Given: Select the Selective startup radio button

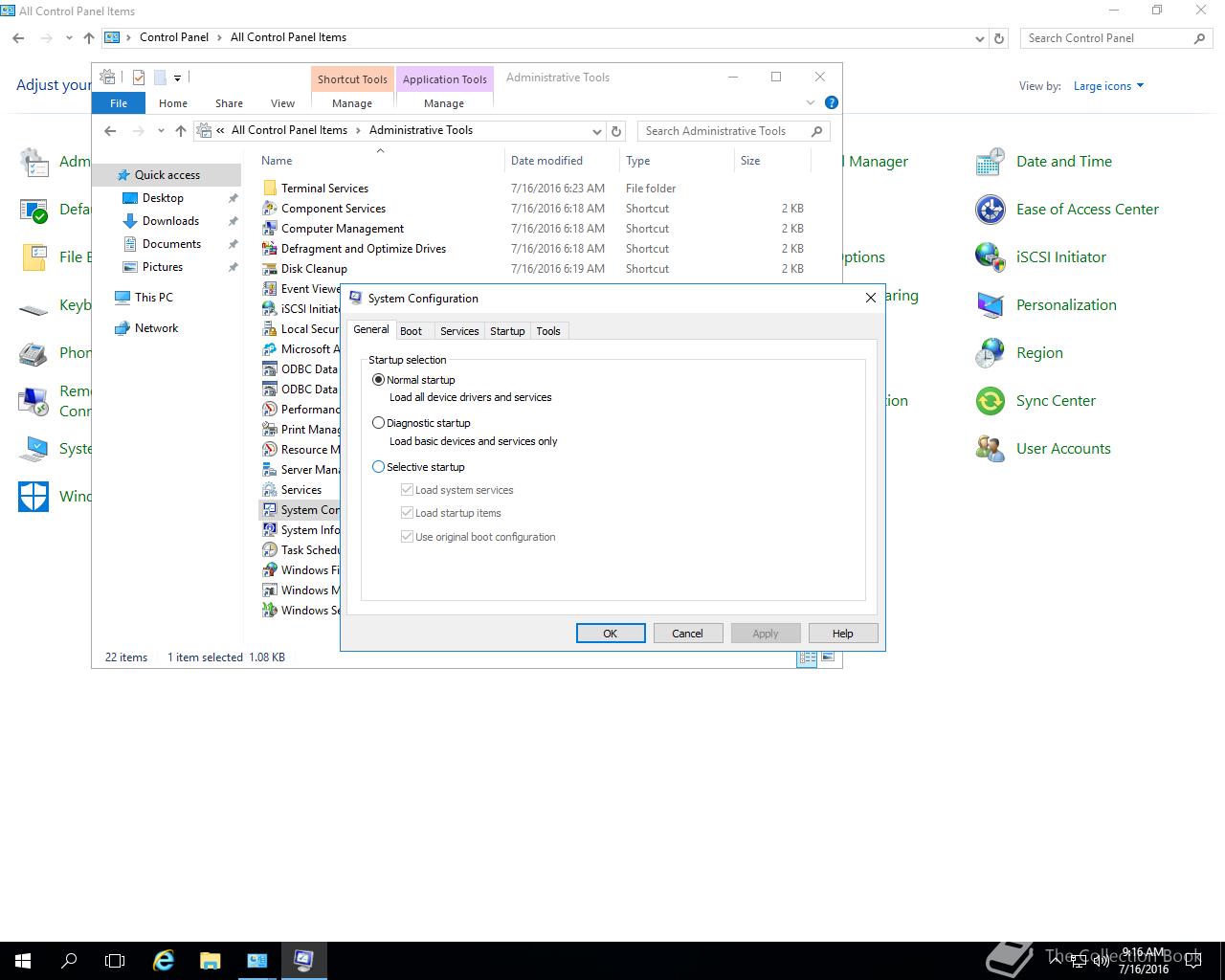Looking at the screenshot, I should tap(379, 466).
